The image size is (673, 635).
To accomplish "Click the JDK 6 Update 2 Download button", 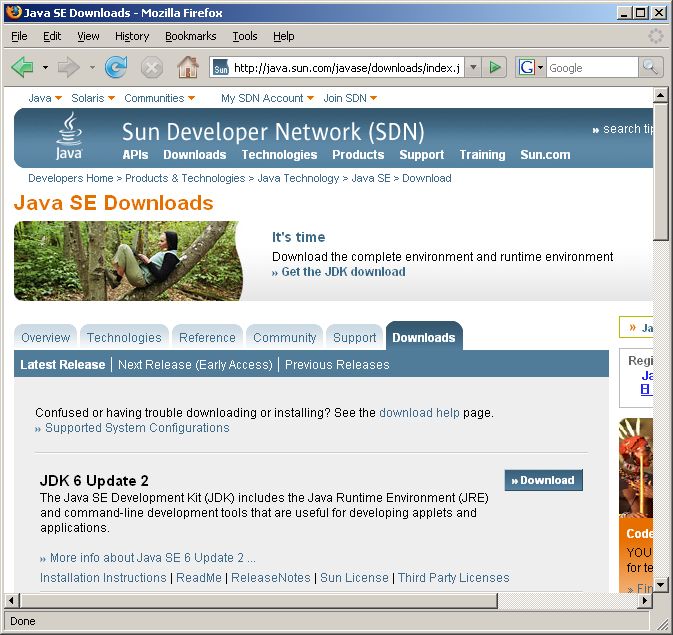I will pos(544,480).
